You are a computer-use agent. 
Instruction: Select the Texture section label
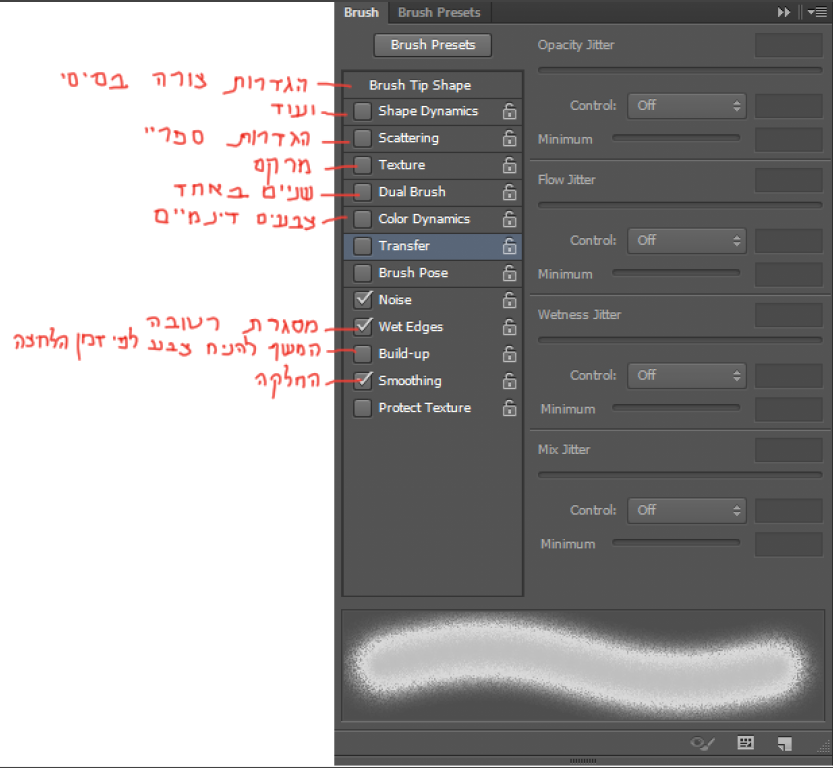[402, 165]
